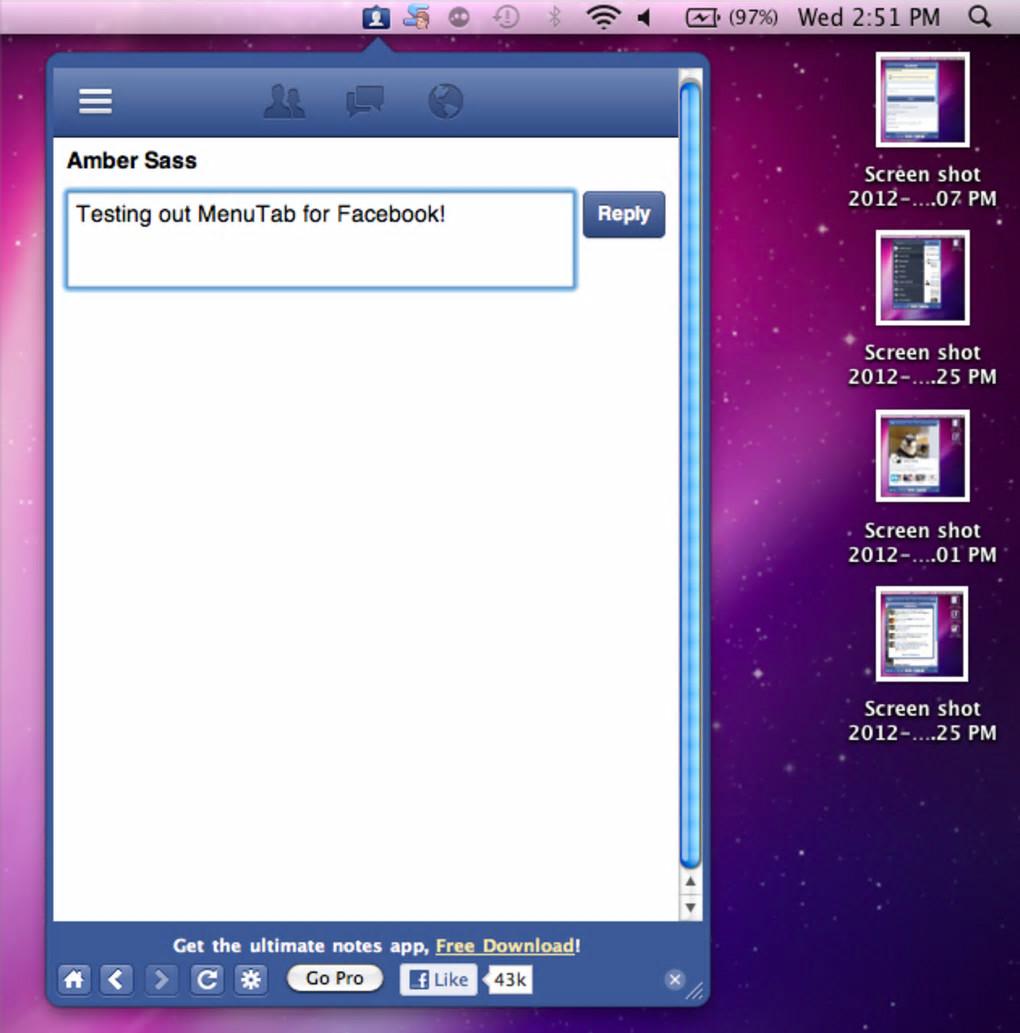
Task: Click the Screen shot 2012-….07 PM filename label
Action: pos(922,186)
